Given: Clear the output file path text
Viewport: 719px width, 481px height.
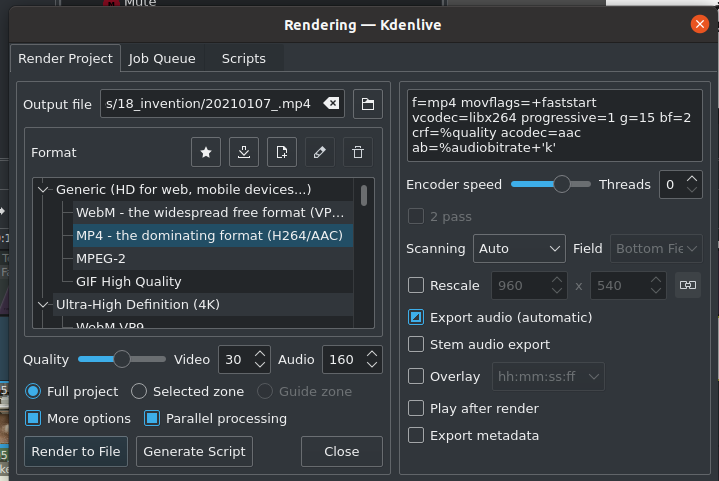Looking at the screenshot, I should coord(331,104).
